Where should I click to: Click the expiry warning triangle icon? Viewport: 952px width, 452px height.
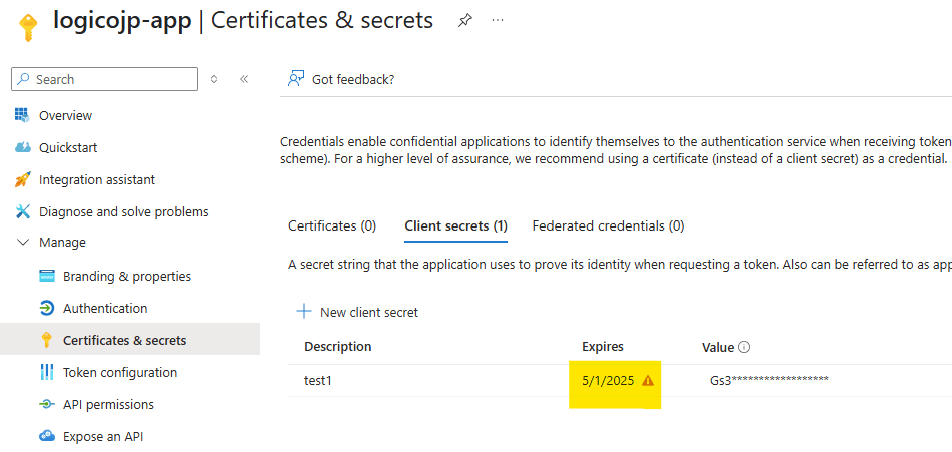point(648,380)
